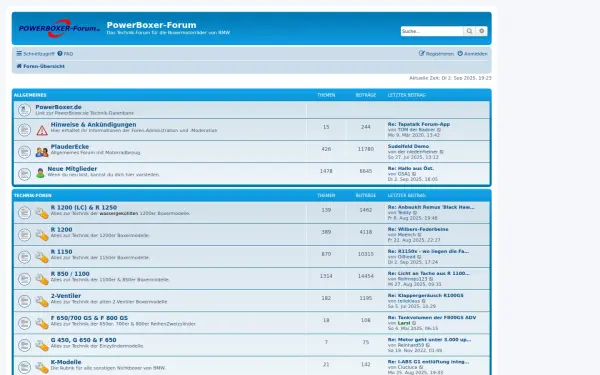This screenshot has width=600, height=375.
Task: Click wrench icon beside R 1200 (LC) & R 1250
Action: [x=42, y=213]
